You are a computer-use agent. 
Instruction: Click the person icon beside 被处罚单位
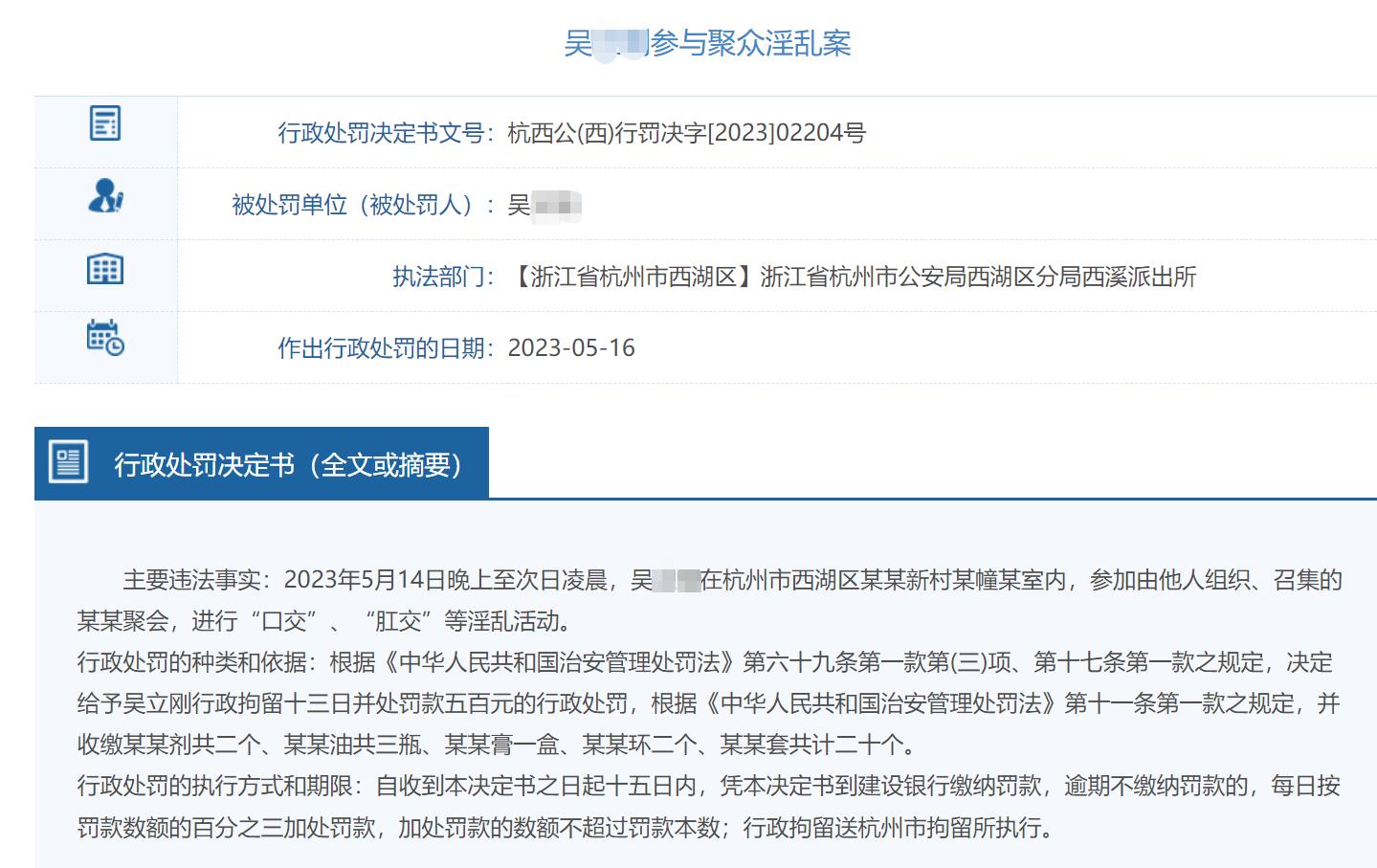pos(105,195)
